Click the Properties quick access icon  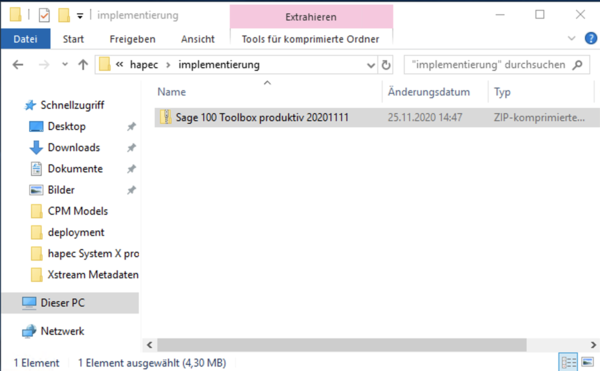(44, 15)
